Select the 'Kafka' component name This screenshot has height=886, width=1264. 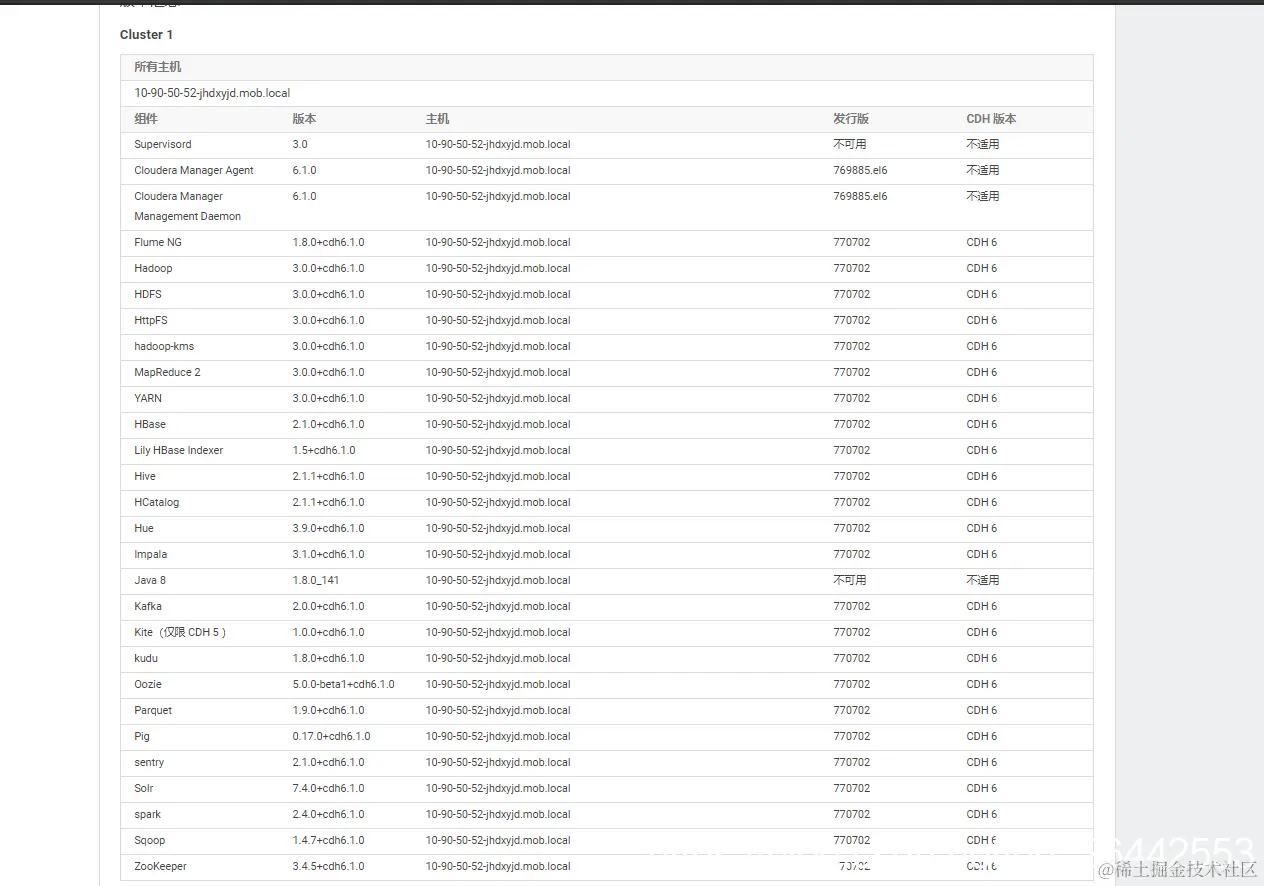(148, 607)
